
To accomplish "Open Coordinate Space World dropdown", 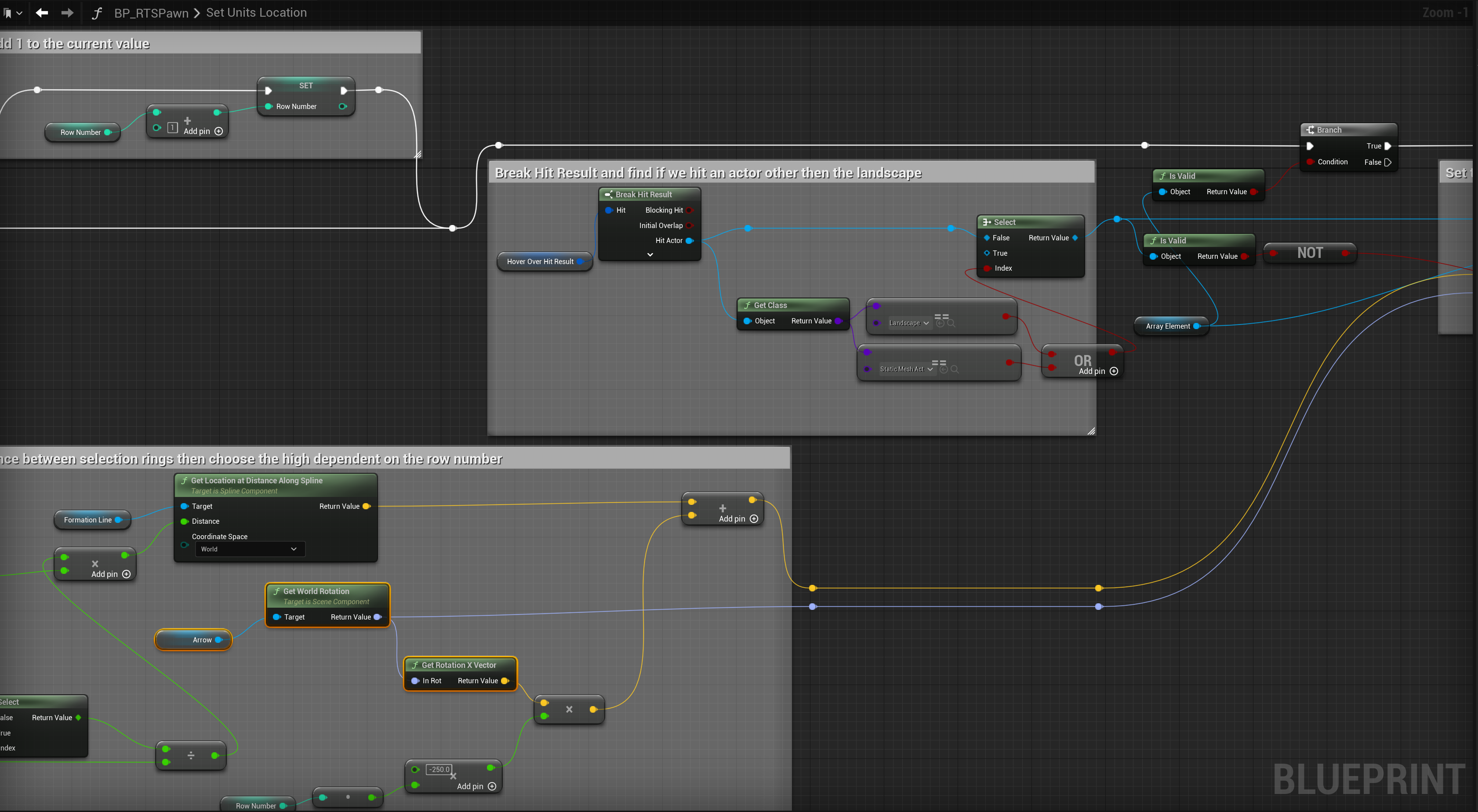I will [x=250, y=549].
